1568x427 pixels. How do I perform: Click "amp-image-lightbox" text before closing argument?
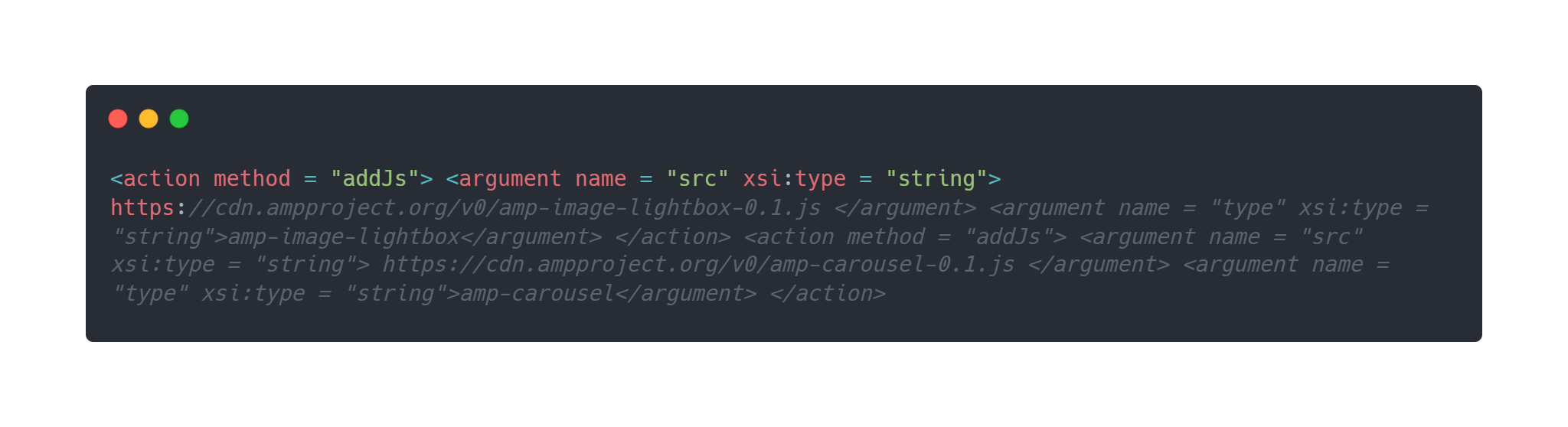pyautogui.click(x=344, y=237)
